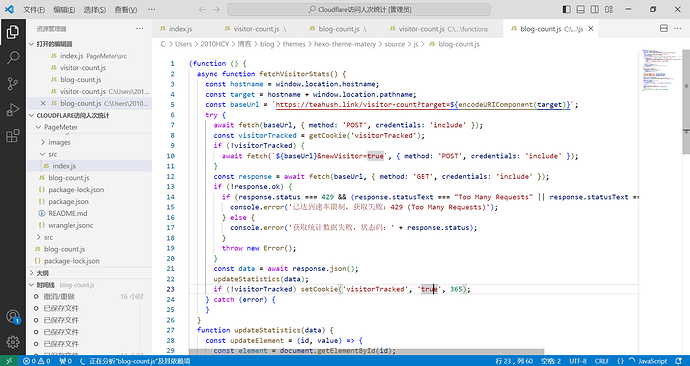Collapse the PageMeter folder

(x=39, y=127)
